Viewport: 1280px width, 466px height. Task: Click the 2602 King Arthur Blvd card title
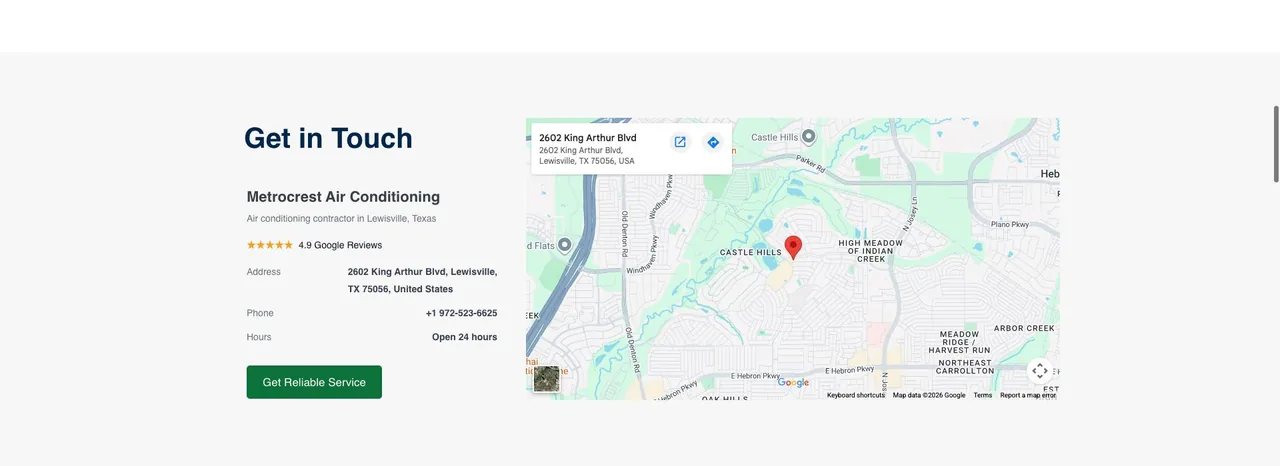coord(588,138)
